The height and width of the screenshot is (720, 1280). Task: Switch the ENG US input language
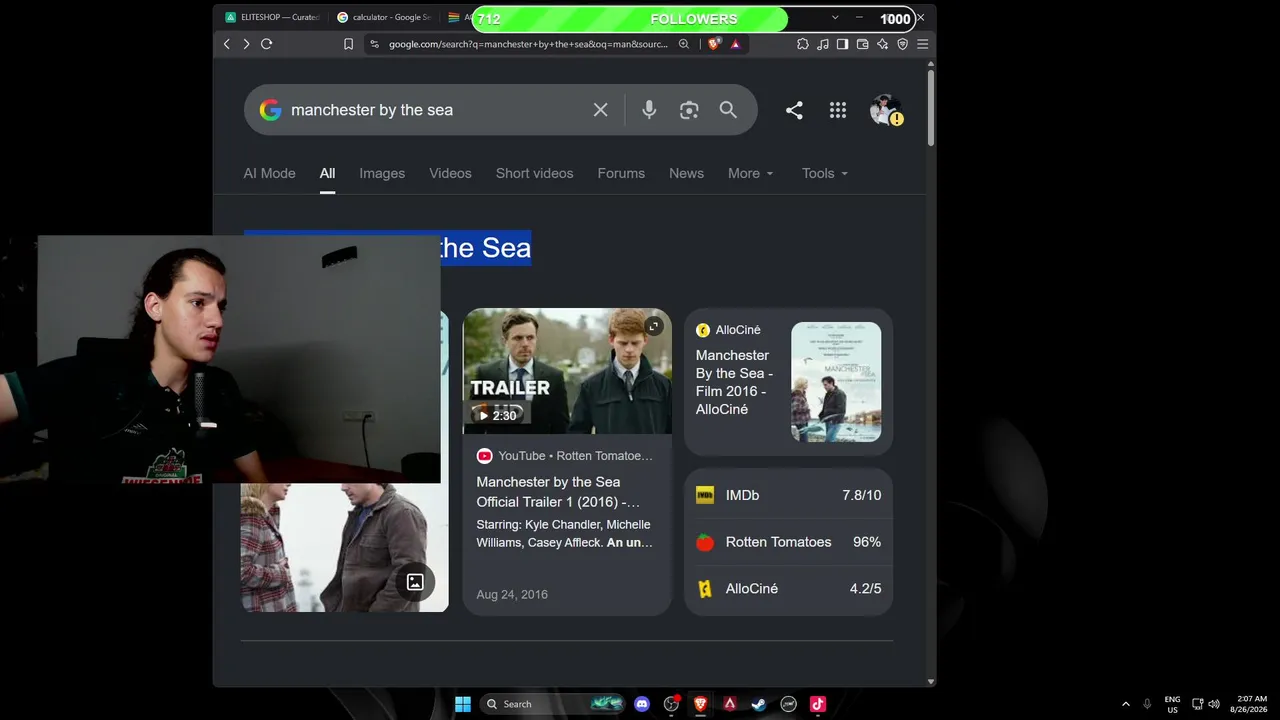(1172, 704)
